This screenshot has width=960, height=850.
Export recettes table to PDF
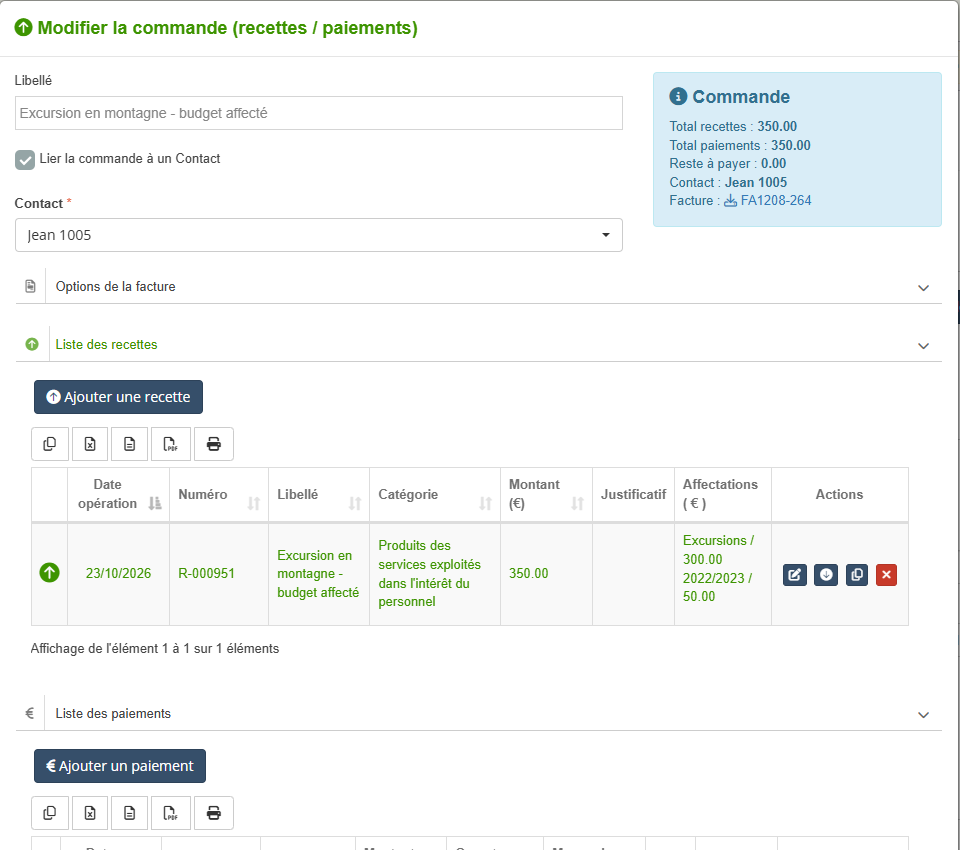pos(171,444)
